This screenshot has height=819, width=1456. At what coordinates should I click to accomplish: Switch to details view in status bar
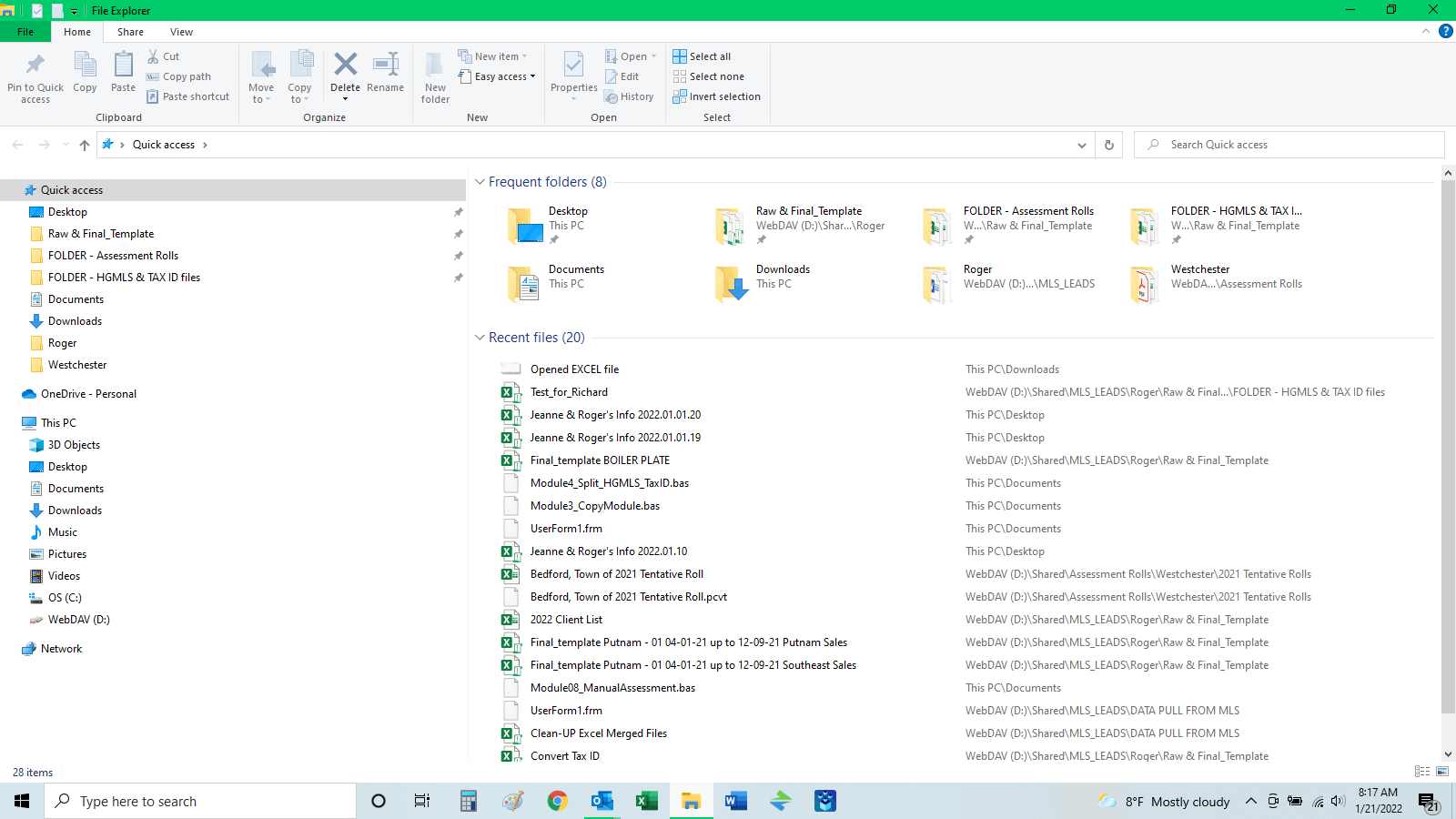pyautogui.click(x=1422, y=772)
